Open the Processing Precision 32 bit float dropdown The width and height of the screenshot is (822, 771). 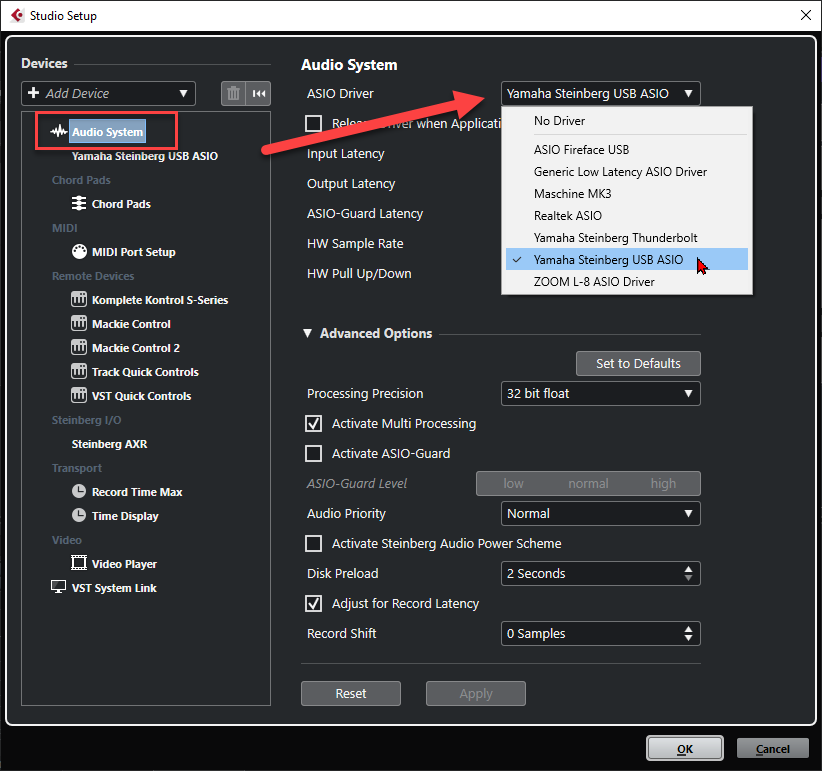601,394
